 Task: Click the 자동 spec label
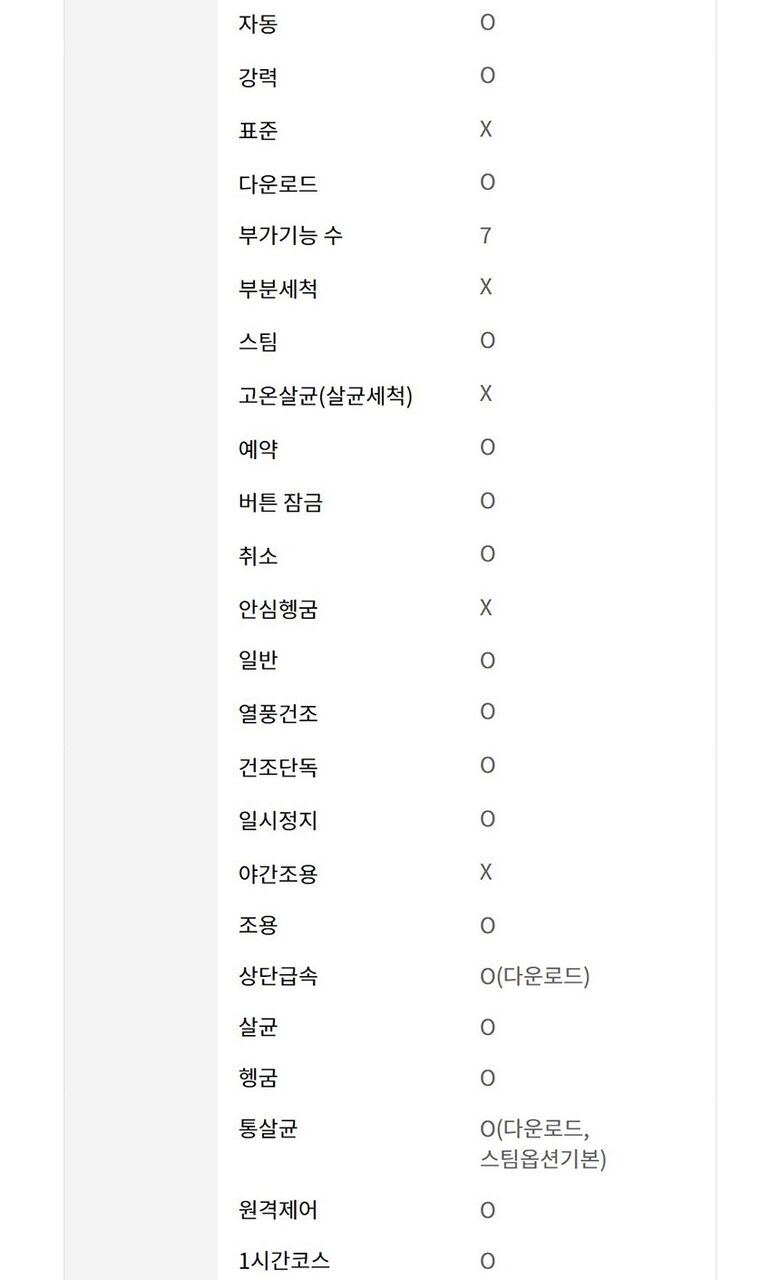point(257,24)
